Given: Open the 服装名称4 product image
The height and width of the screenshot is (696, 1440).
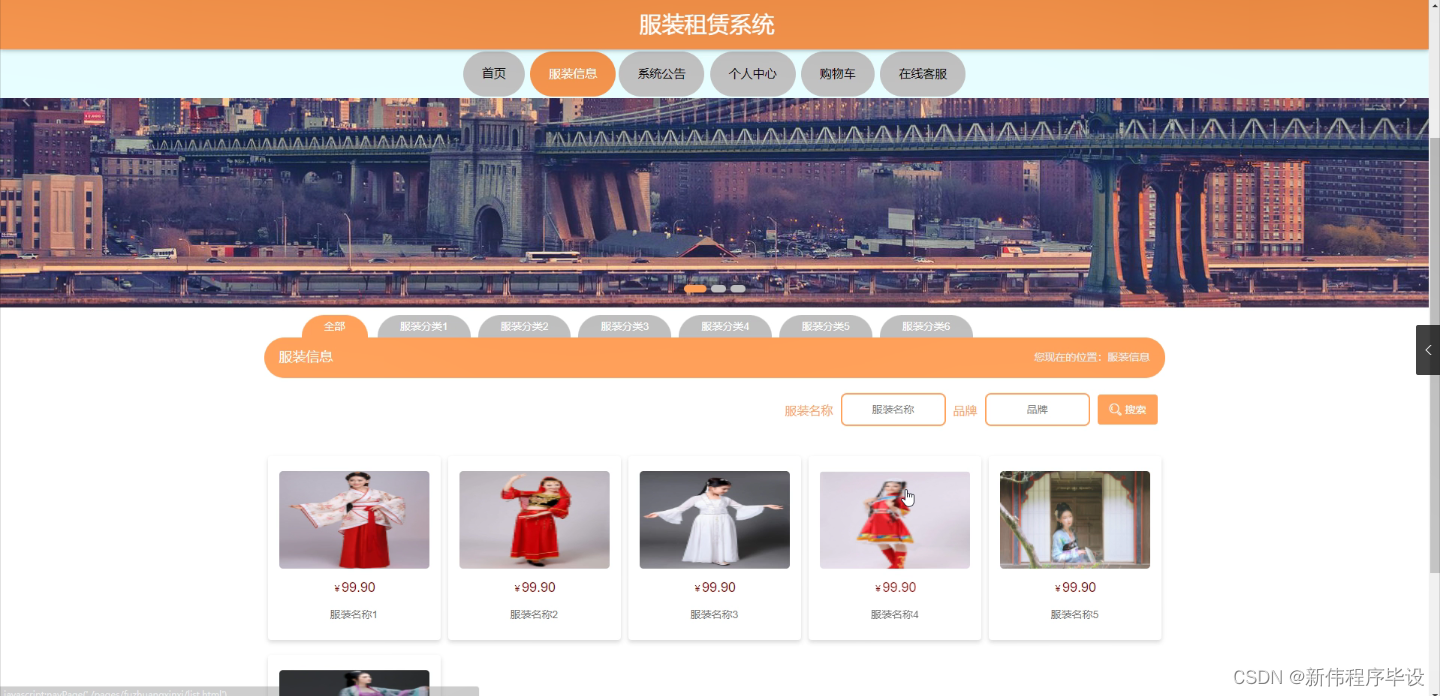Looking at the screenshot, I should tap(895, 520).
